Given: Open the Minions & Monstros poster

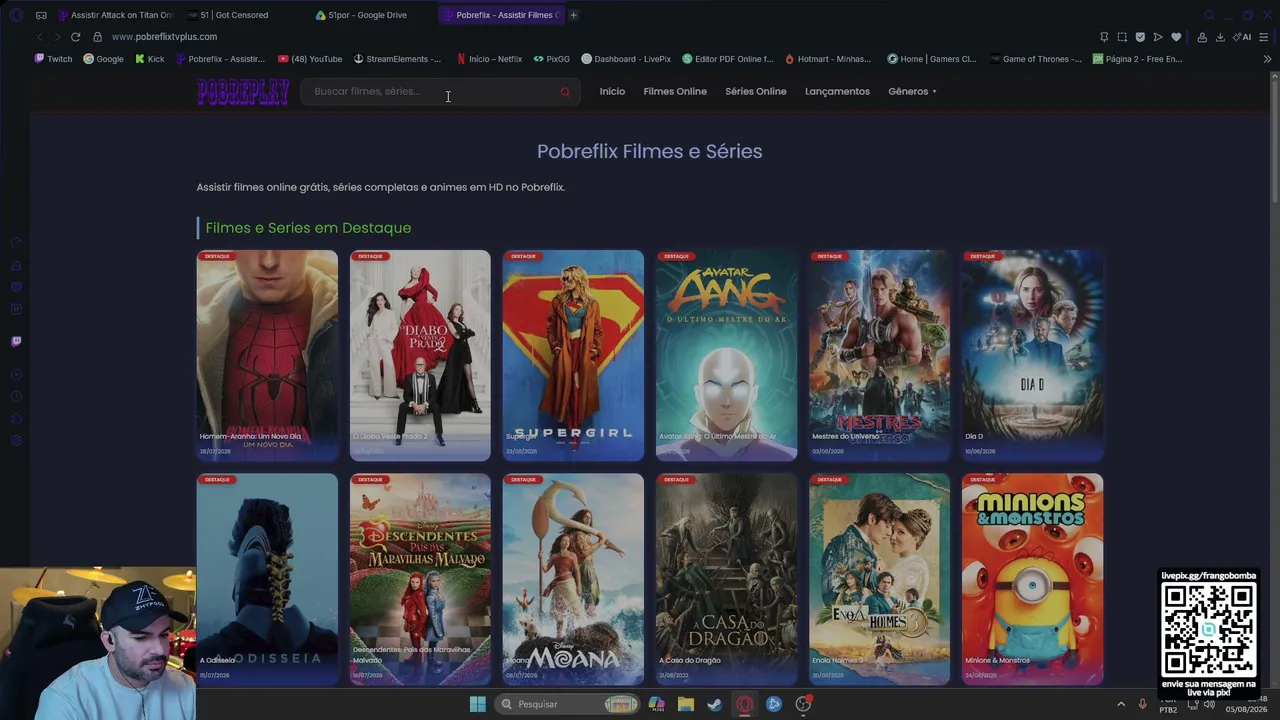Looking at the screenshot, I should 1032,579.
